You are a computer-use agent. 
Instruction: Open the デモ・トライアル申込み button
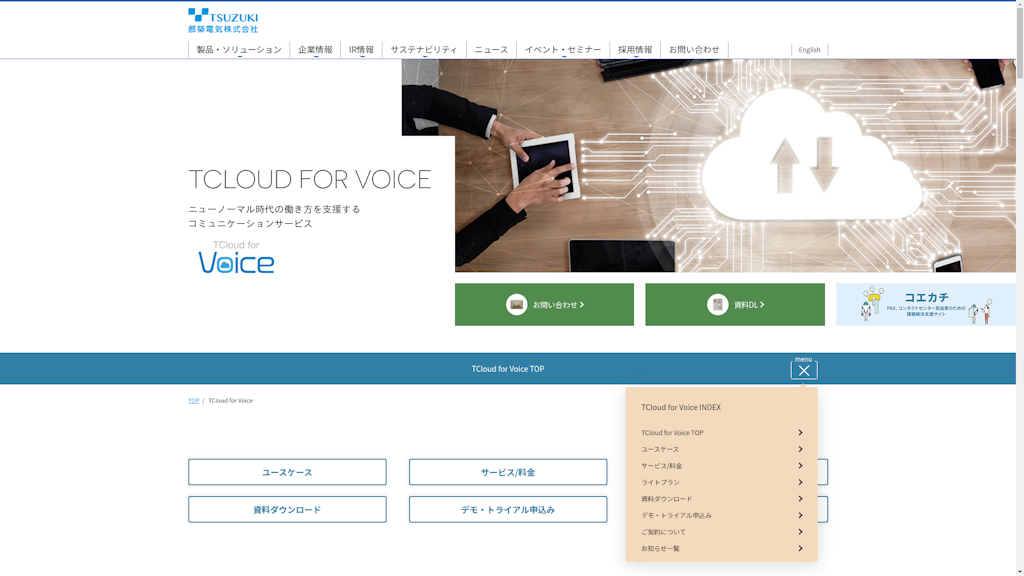point(507,510)
